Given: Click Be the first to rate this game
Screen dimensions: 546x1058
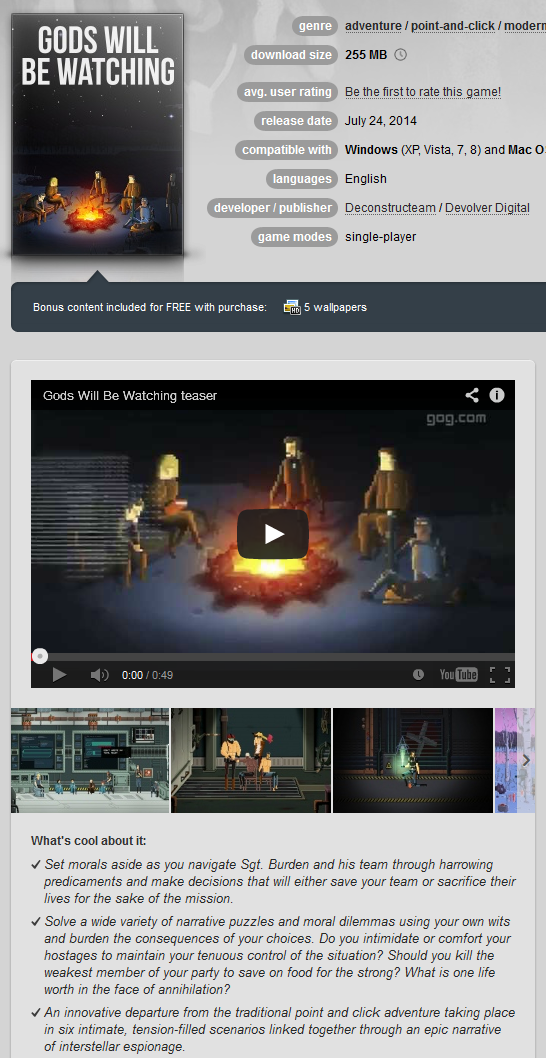Looking at the screenshot, I should pos(423,92).
